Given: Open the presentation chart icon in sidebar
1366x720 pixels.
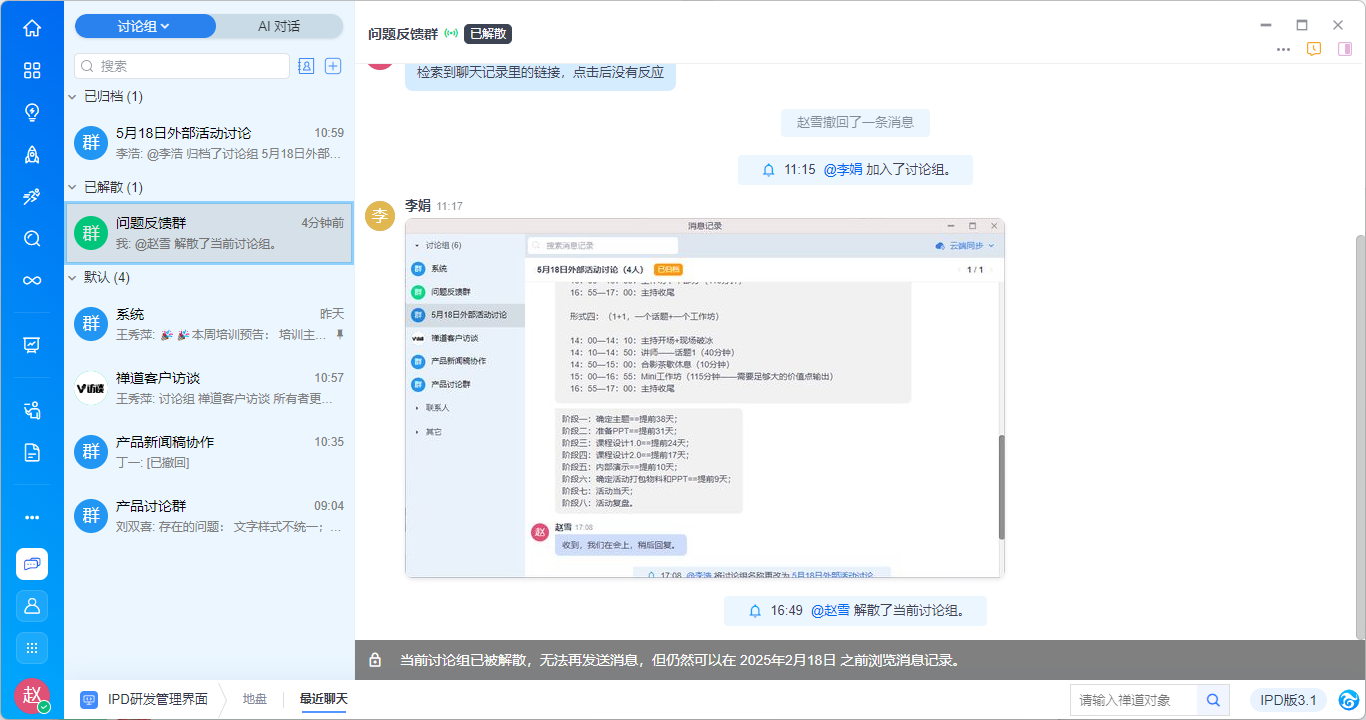Looking at the screenshot, I should click(x=32, y=345).
